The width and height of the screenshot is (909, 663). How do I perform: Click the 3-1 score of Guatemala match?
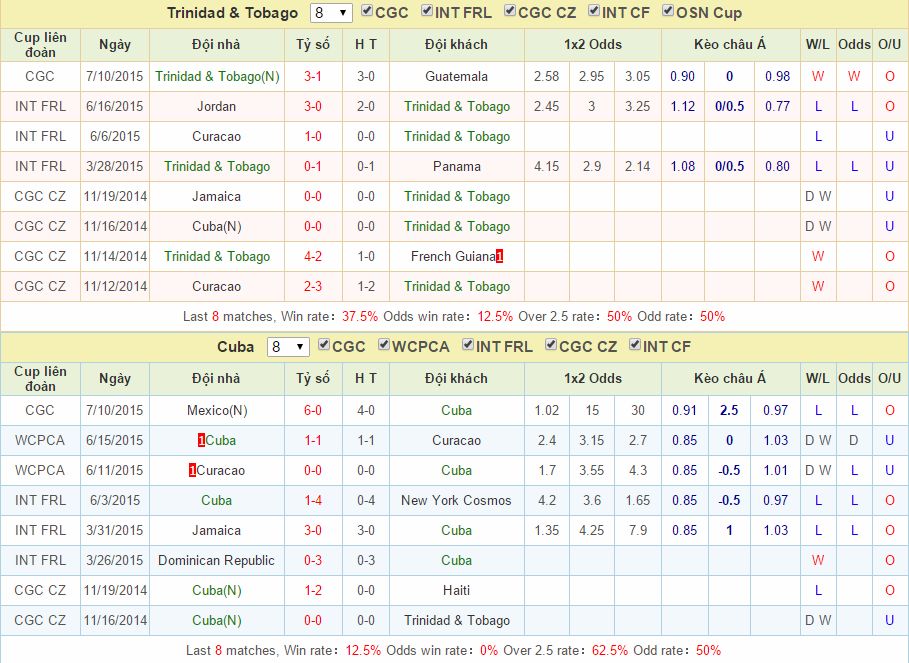[313, 76]
